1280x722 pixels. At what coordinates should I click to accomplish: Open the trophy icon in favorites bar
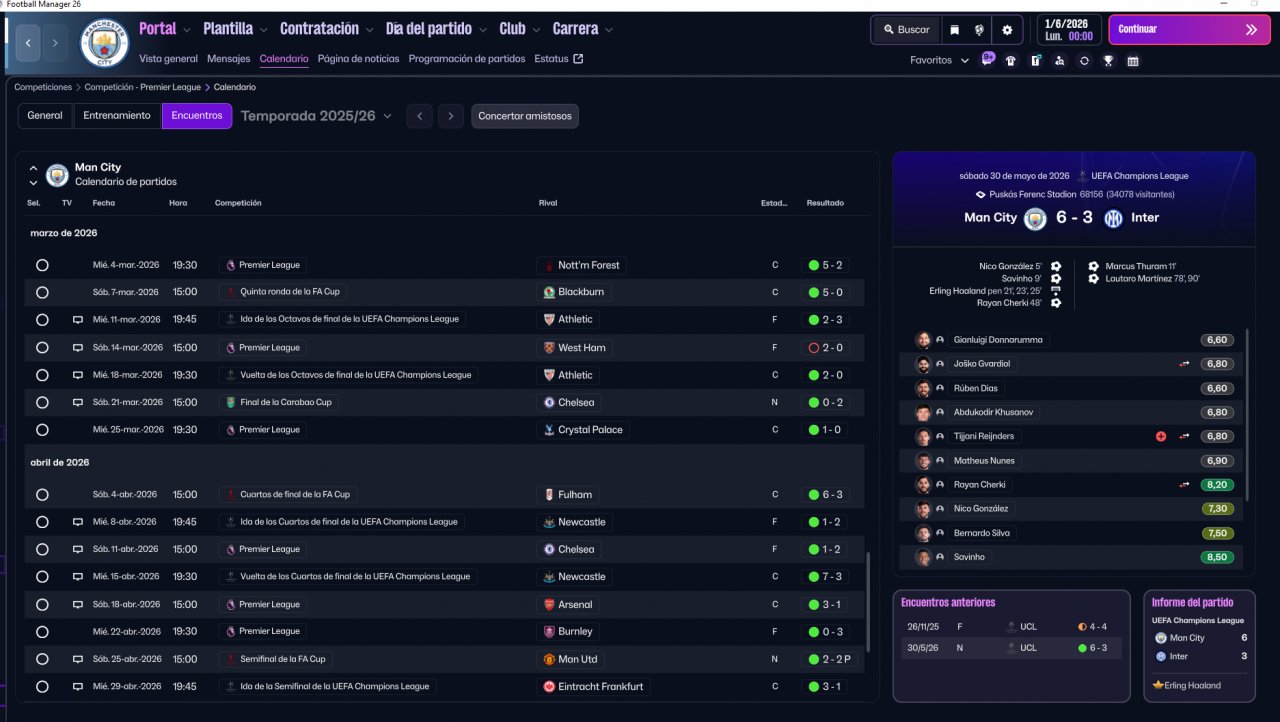pos(1108,60)
